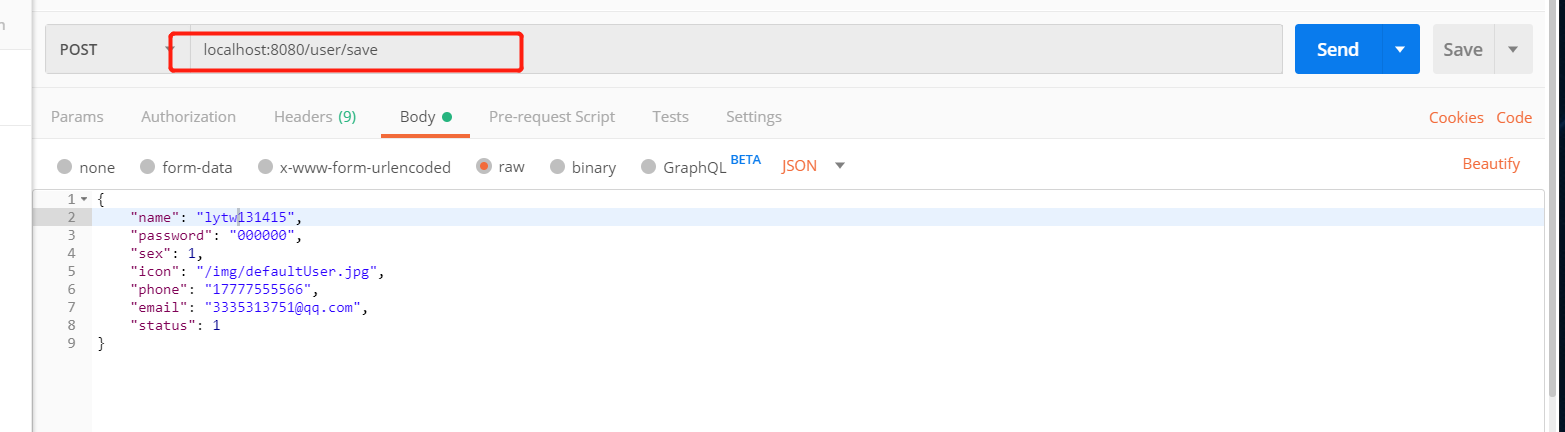The height and width of the screenshot is (432, 1565).
Task: Open the Headers (9) tab
Action: pyautogui.click(x=315, y=117)
